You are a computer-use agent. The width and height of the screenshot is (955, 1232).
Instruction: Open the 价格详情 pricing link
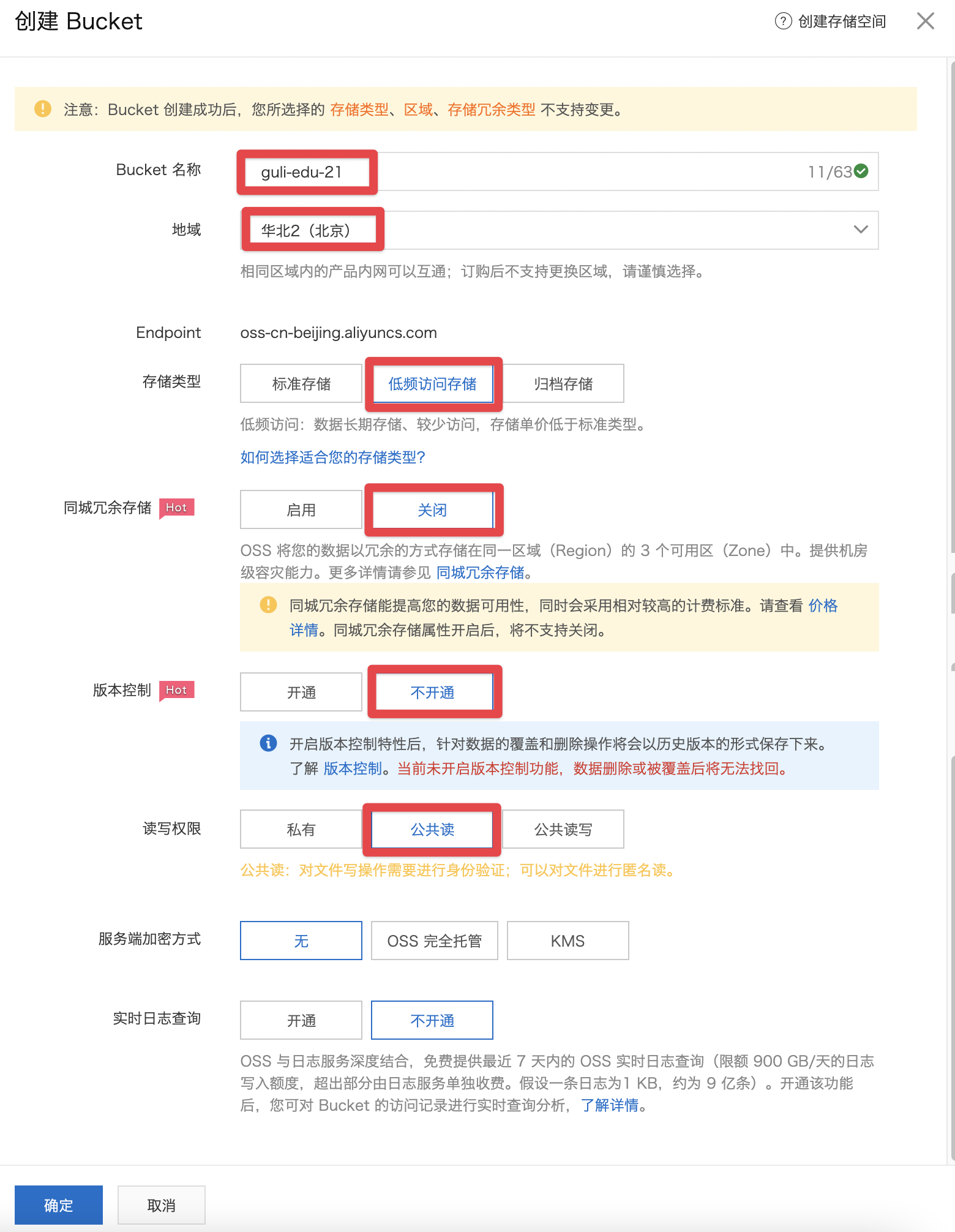click(x=823, y=606)
